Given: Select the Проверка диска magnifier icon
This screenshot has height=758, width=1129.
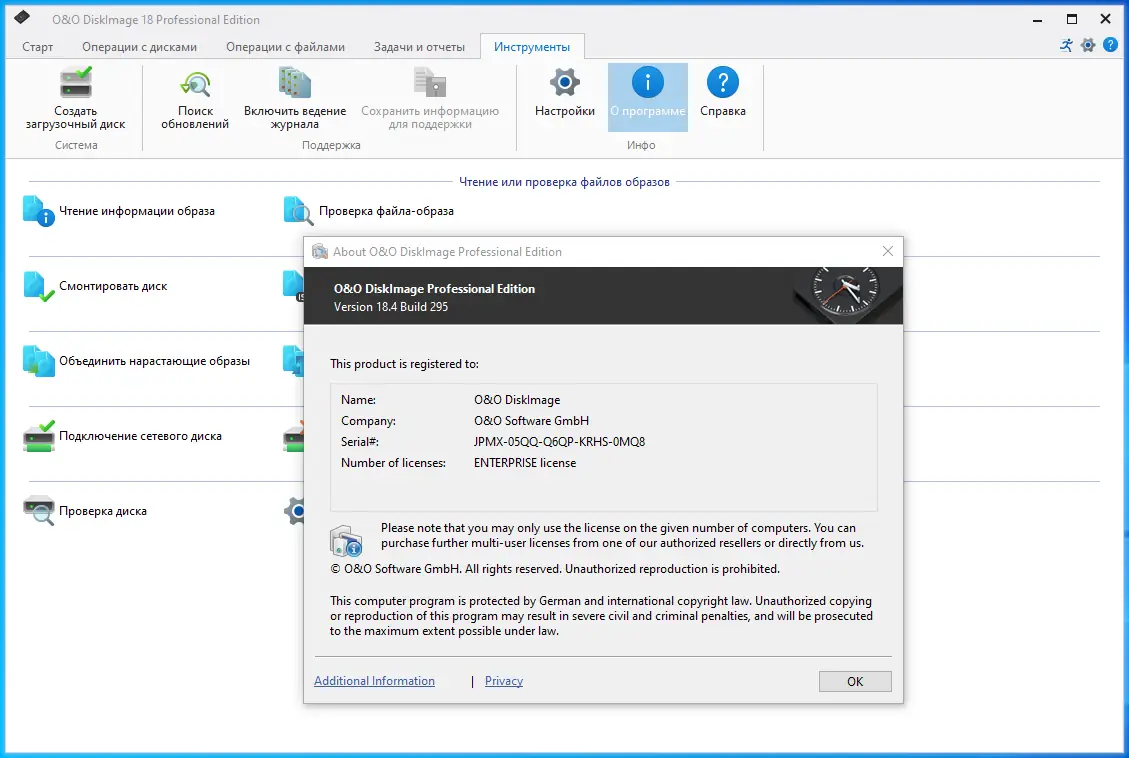Looking at the screenshot, I should 38,511.
